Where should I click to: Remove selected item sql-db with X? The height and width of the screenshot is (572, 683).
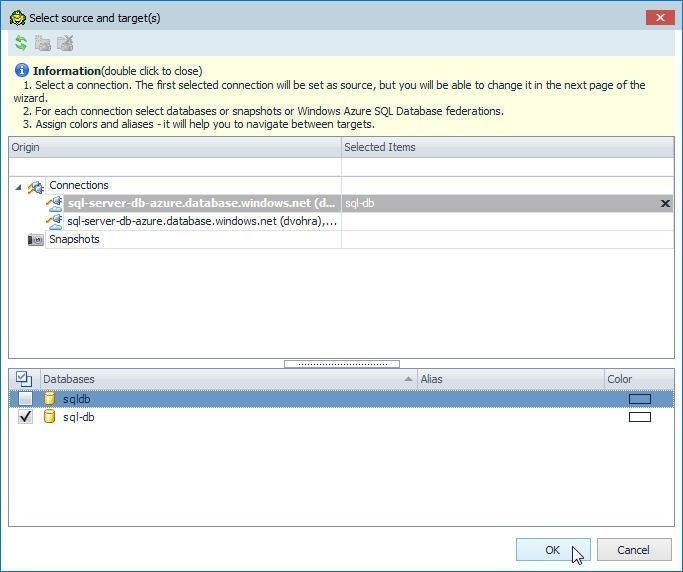665,203
